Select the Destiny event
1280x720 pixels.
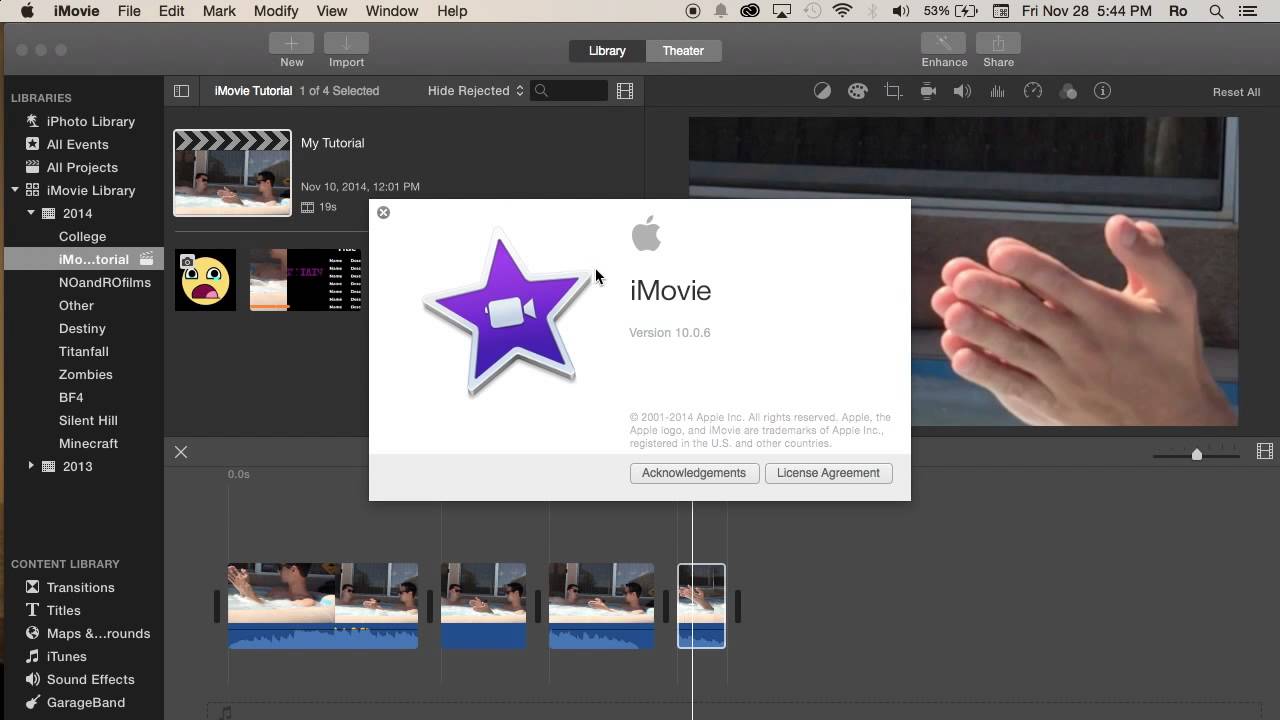coord(82,329)
